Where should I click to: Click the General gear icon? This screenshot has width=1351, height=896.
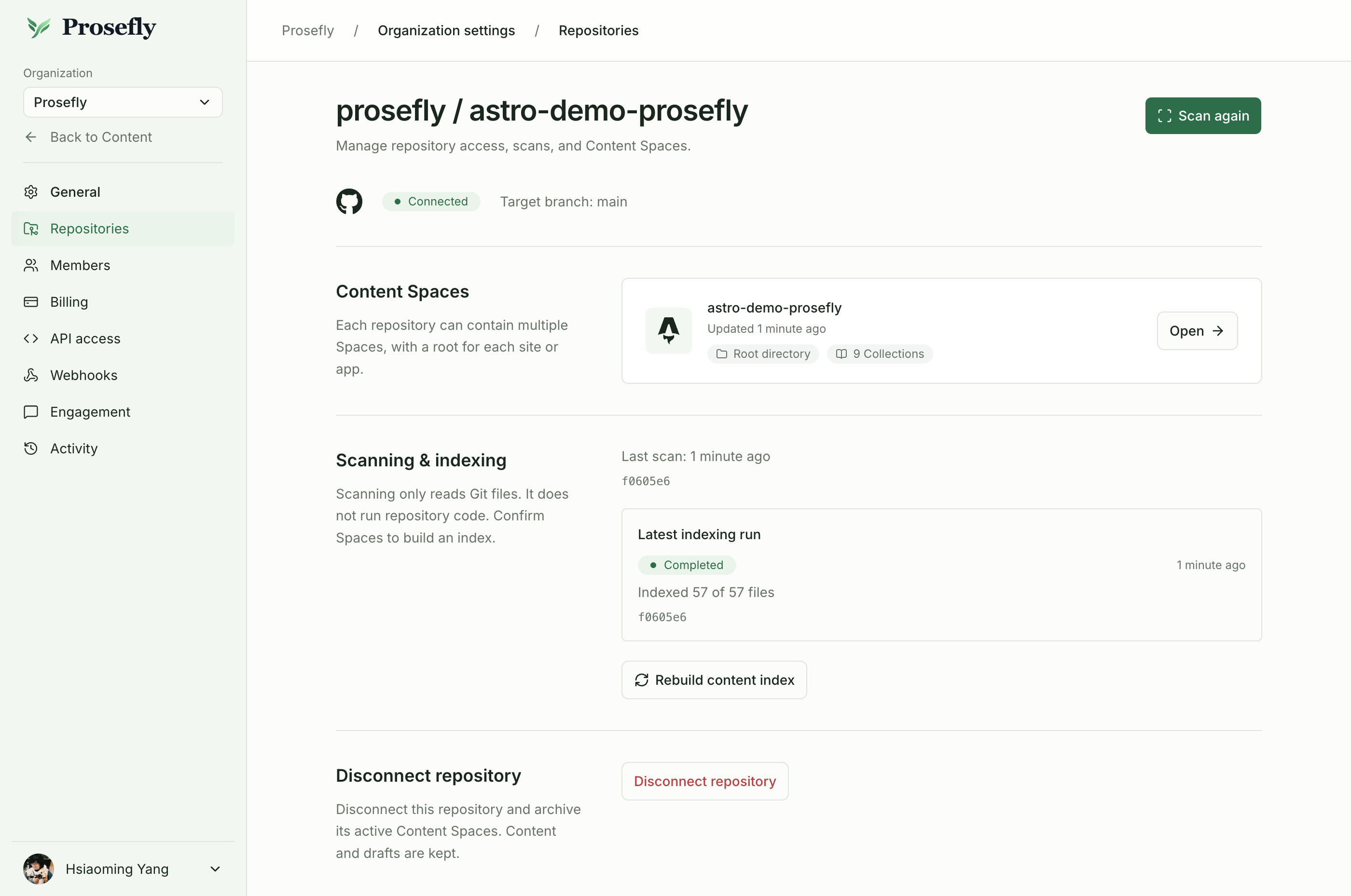(31, 192)
